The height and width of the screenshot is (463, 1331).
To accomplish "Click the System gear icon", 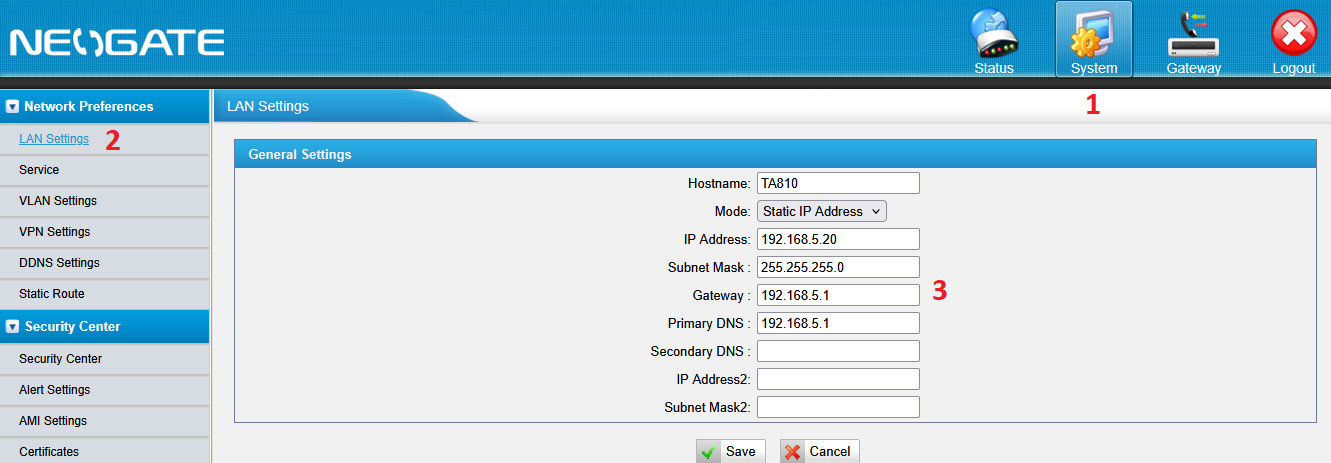I will click(1093, 36).
